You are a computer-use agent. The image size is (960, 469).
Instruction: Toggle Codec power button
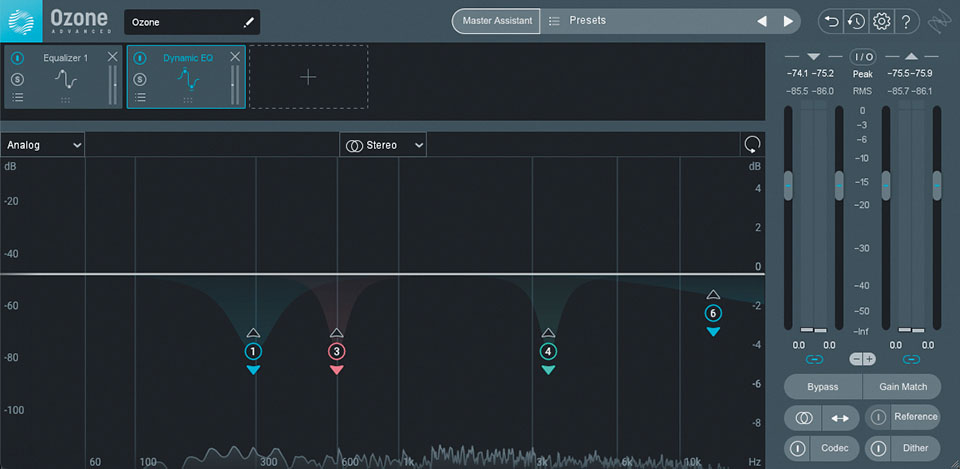pos(798,449)
